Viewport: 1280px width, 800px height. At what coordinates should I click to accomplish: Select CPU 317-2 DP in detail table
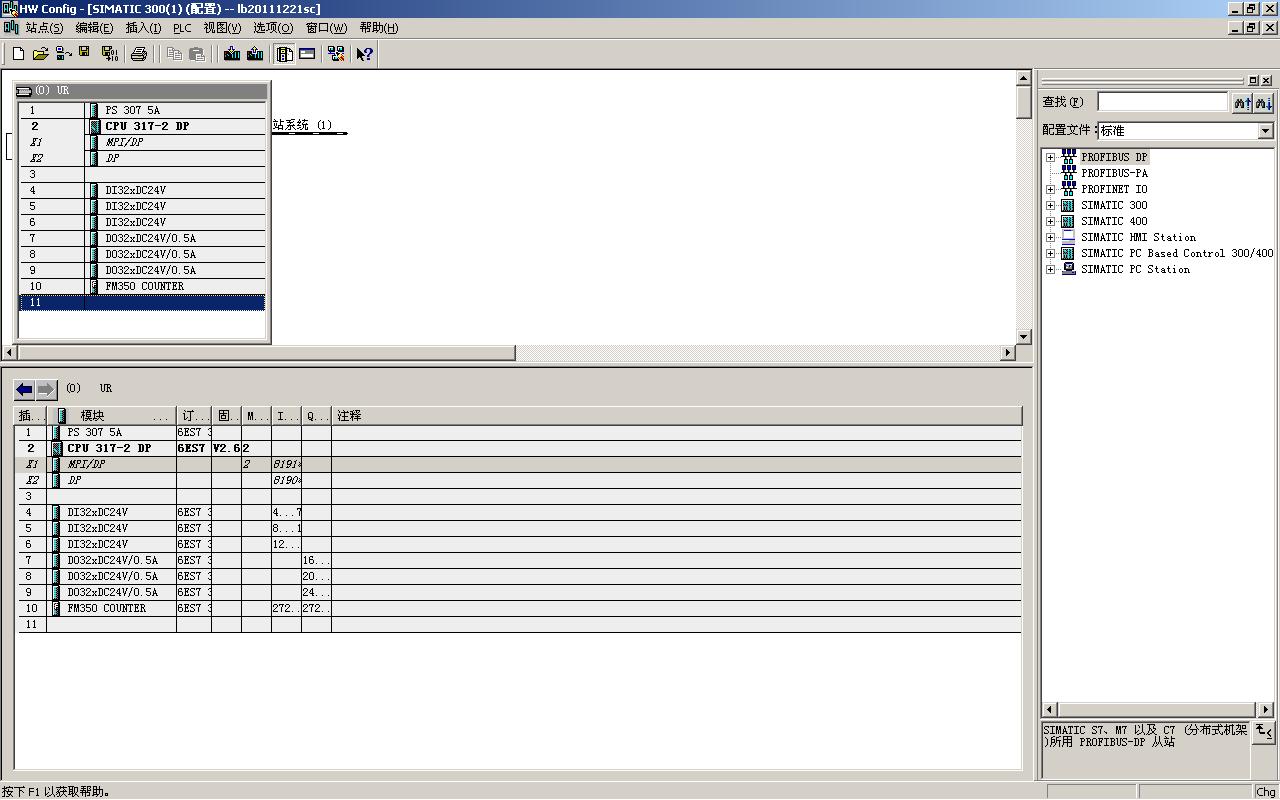[520, 448]
